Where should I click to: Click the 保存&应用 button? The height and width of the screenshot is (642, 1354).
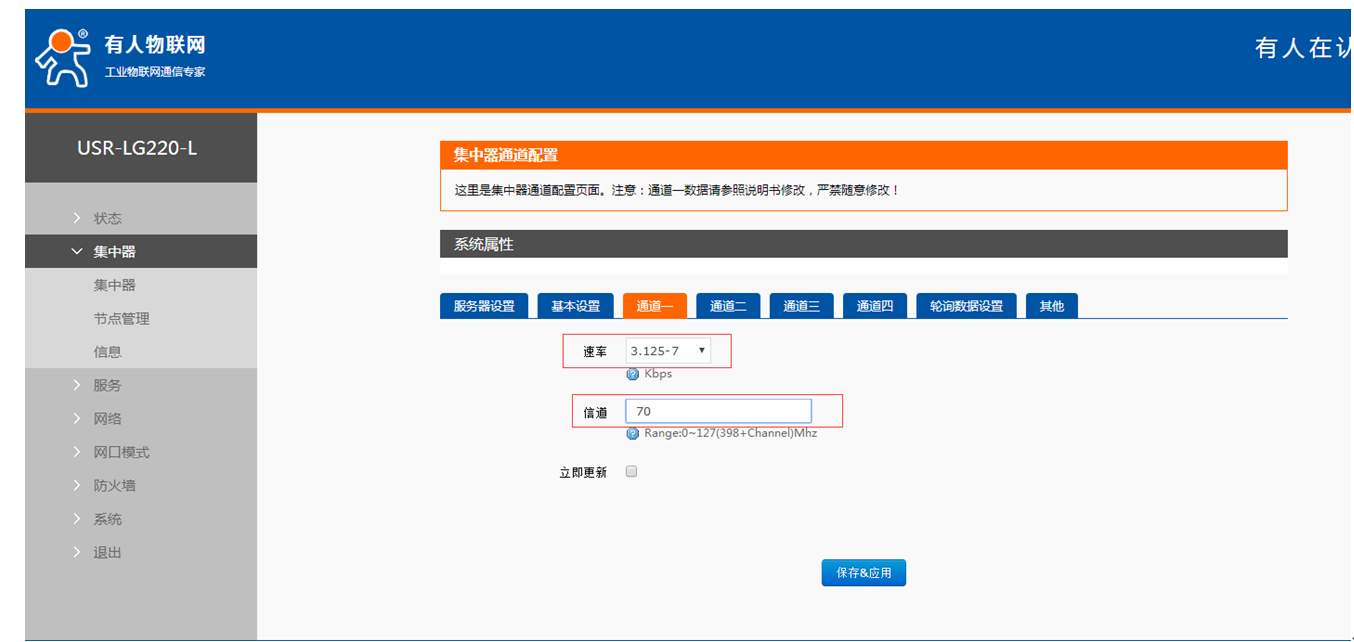864,573
